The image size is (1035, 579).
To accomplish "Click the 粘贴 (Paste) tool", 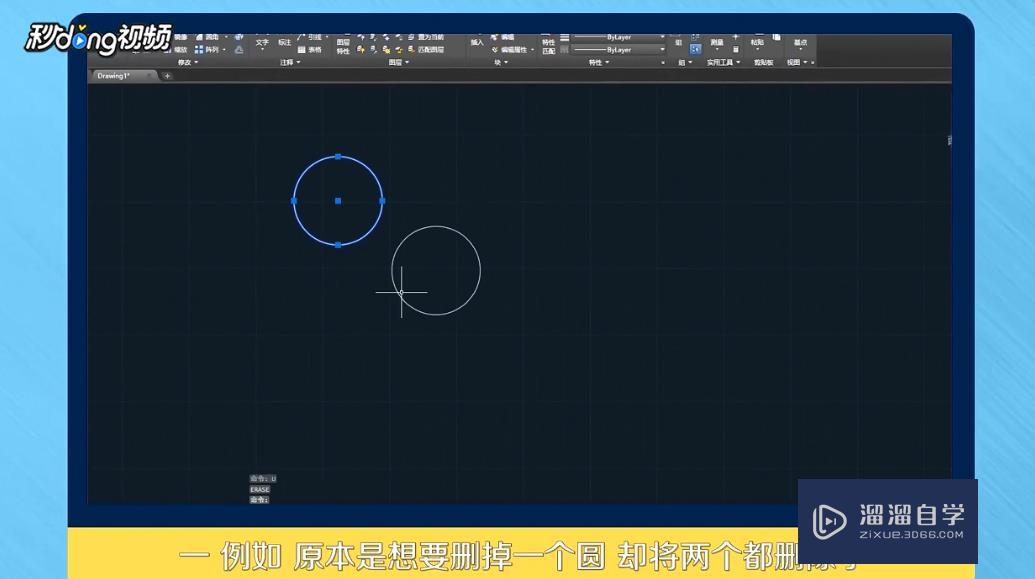I will pos(757,42).
